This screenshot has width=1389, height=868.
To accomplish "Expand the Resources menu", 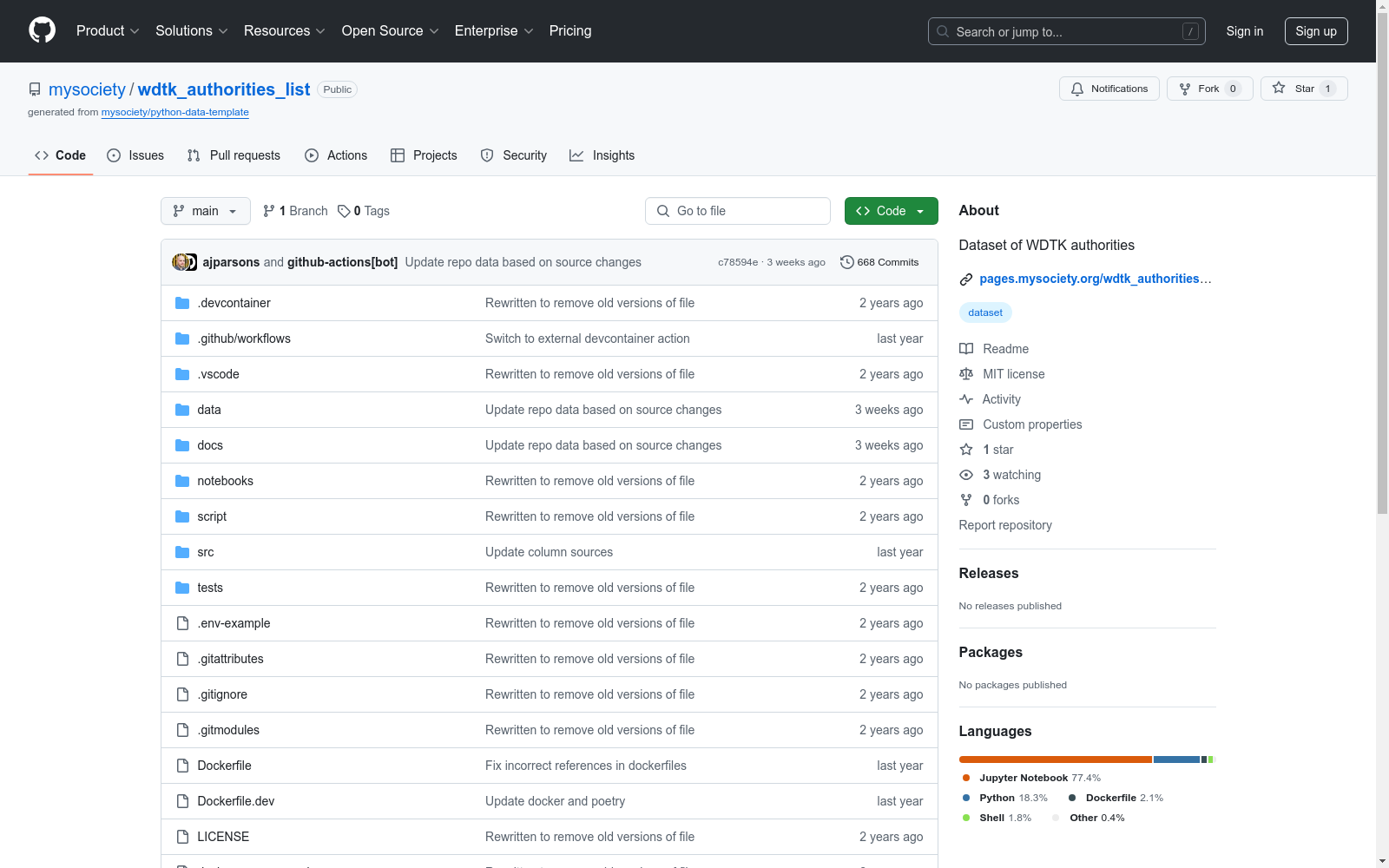I will click(285, 31).
